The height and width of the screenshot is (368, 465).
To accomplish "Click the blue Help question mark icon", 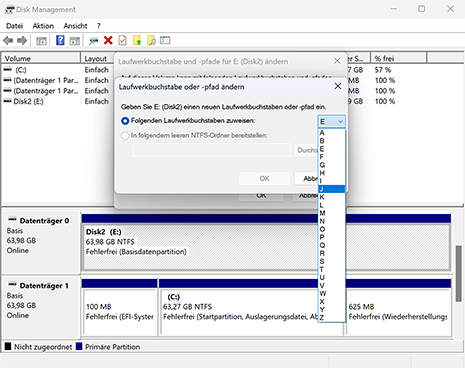I will pyautogui.click(x=60, y=41).
